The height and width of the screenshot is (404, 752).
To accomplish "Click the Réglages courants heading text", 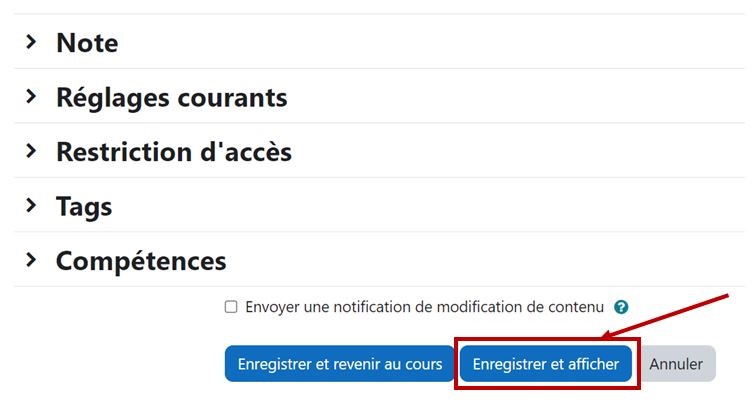I will point(171,98).
